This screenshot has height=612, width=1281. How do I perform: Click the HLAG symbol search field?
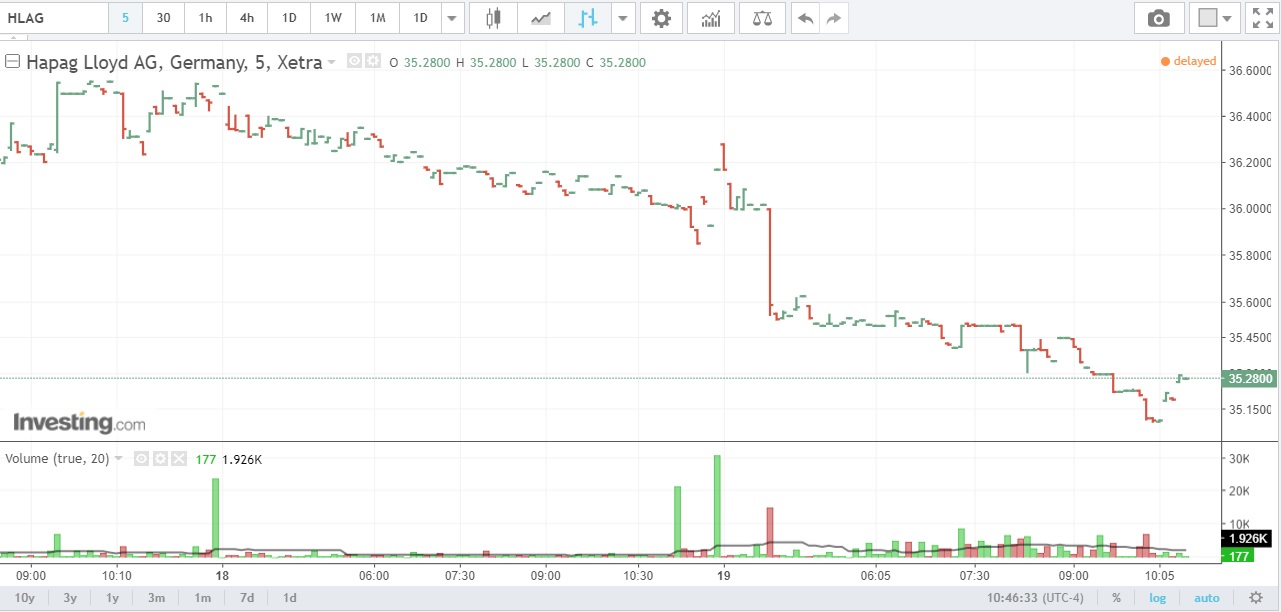(x=54, y=18)
